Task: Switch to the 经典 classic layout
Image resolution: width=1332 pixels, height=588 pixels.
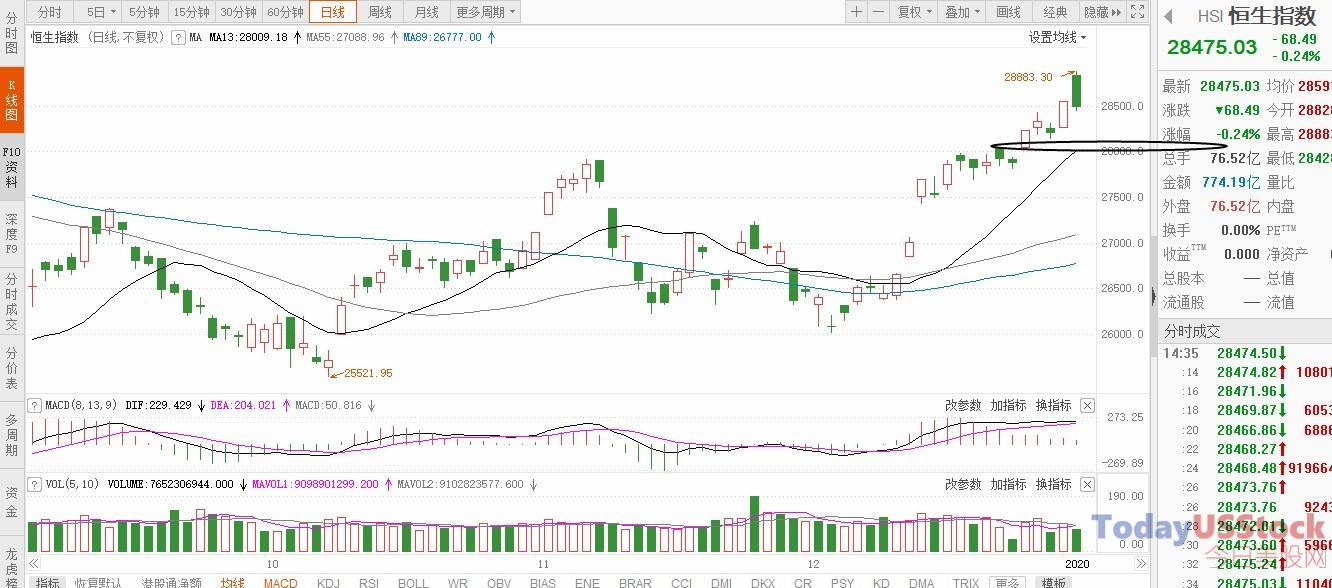Action: pos(1055,12)
